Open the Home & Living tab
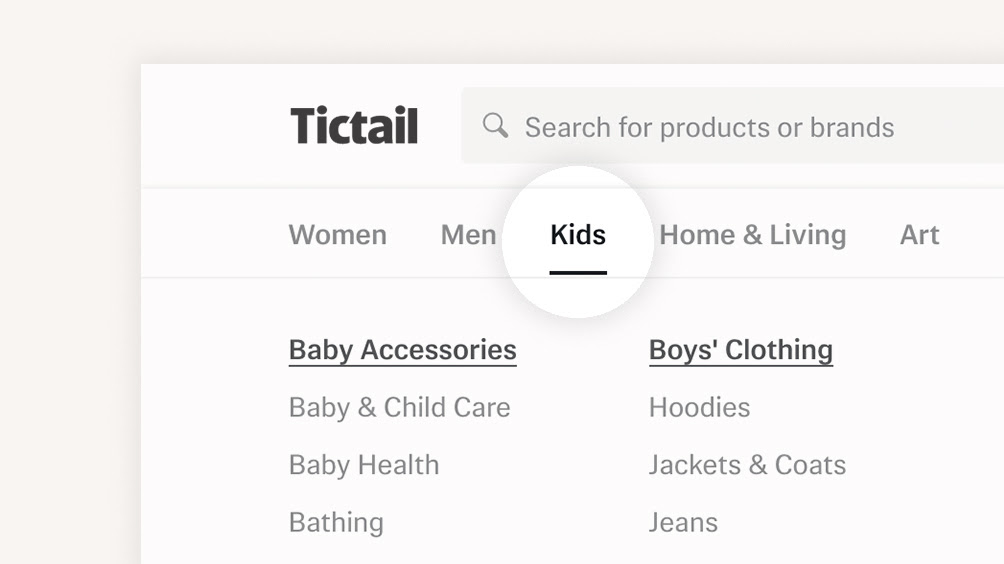 tap(752, 235)
